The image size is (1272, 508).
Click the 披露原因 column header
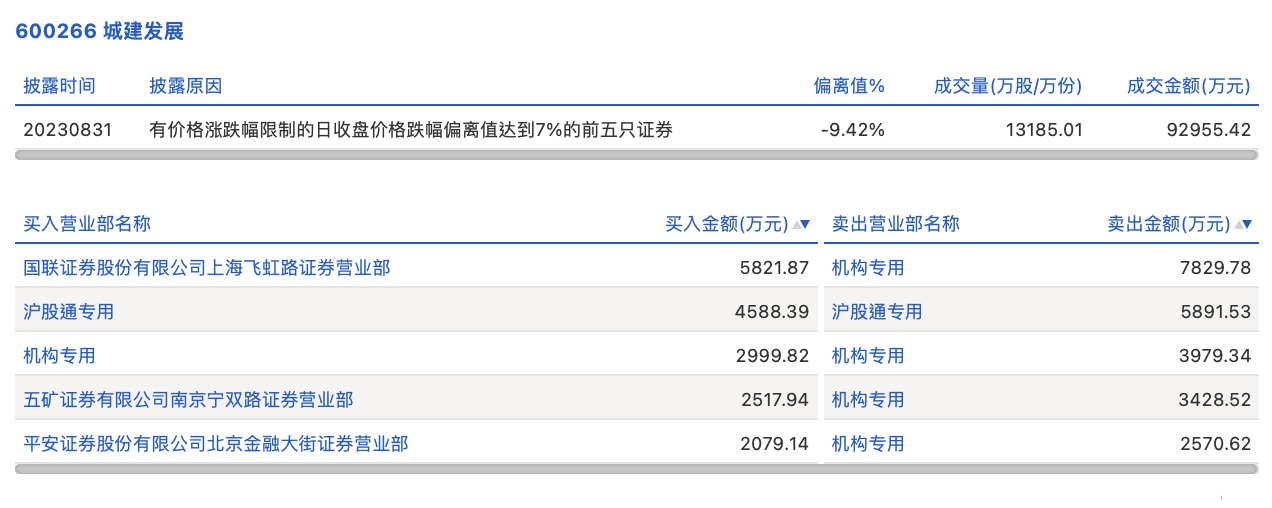(x=185, y=86)
